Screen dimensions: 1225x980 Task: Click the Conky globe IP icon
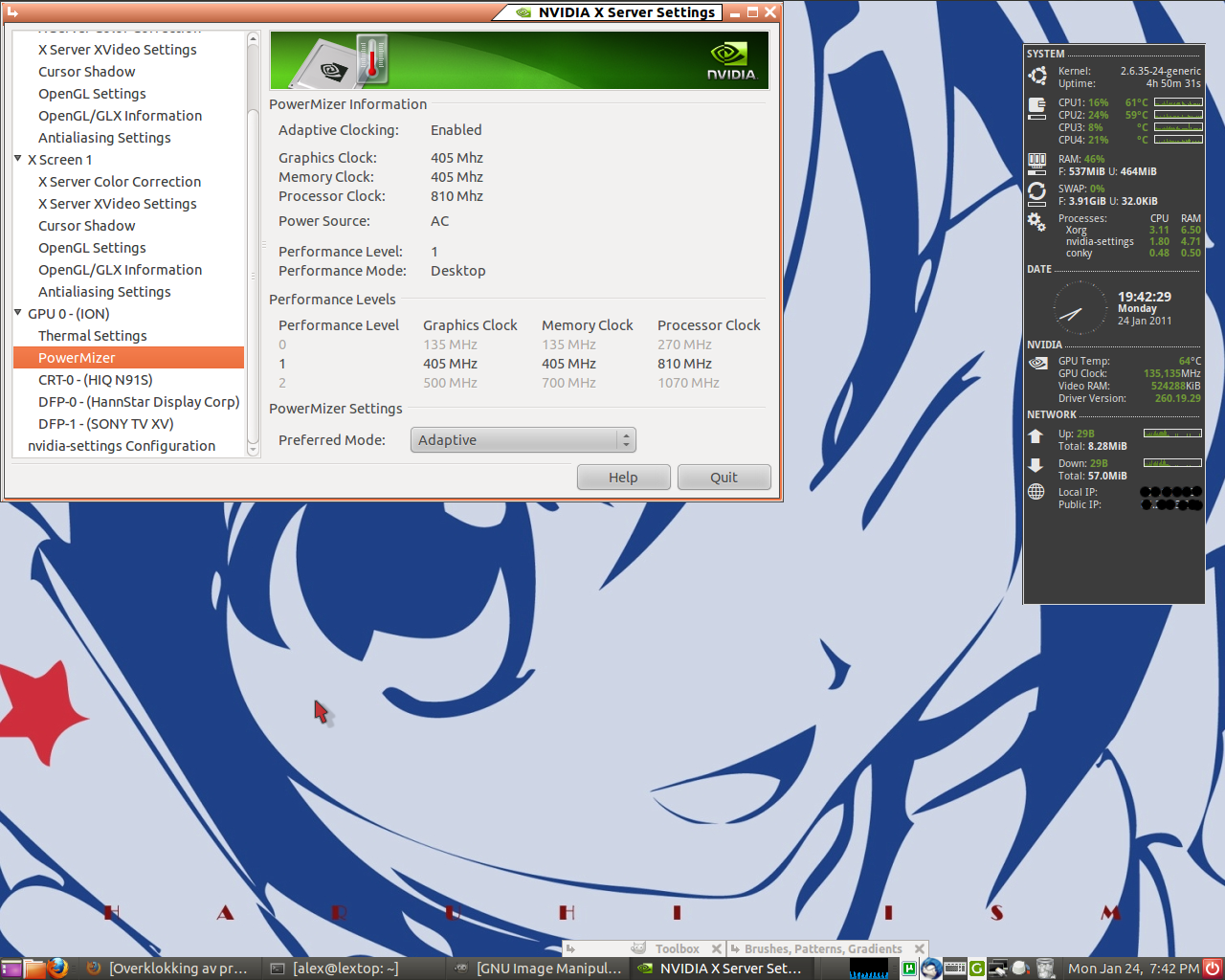[x=1036, y=492]
